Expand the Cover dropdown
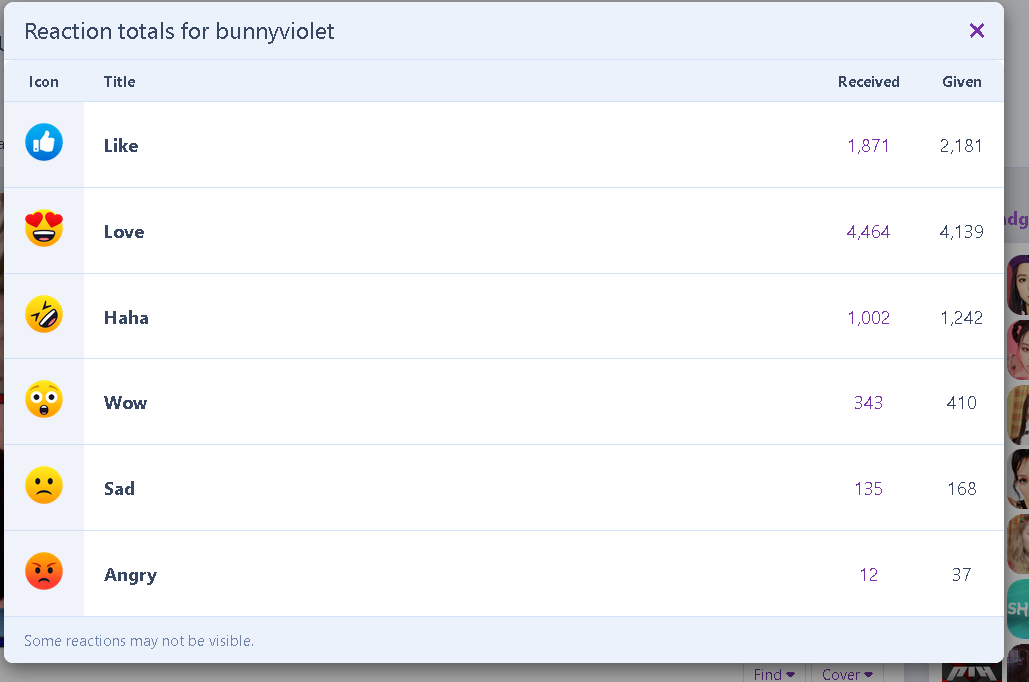This screenshot has width=1029, height=682. (x=847, y=673)
